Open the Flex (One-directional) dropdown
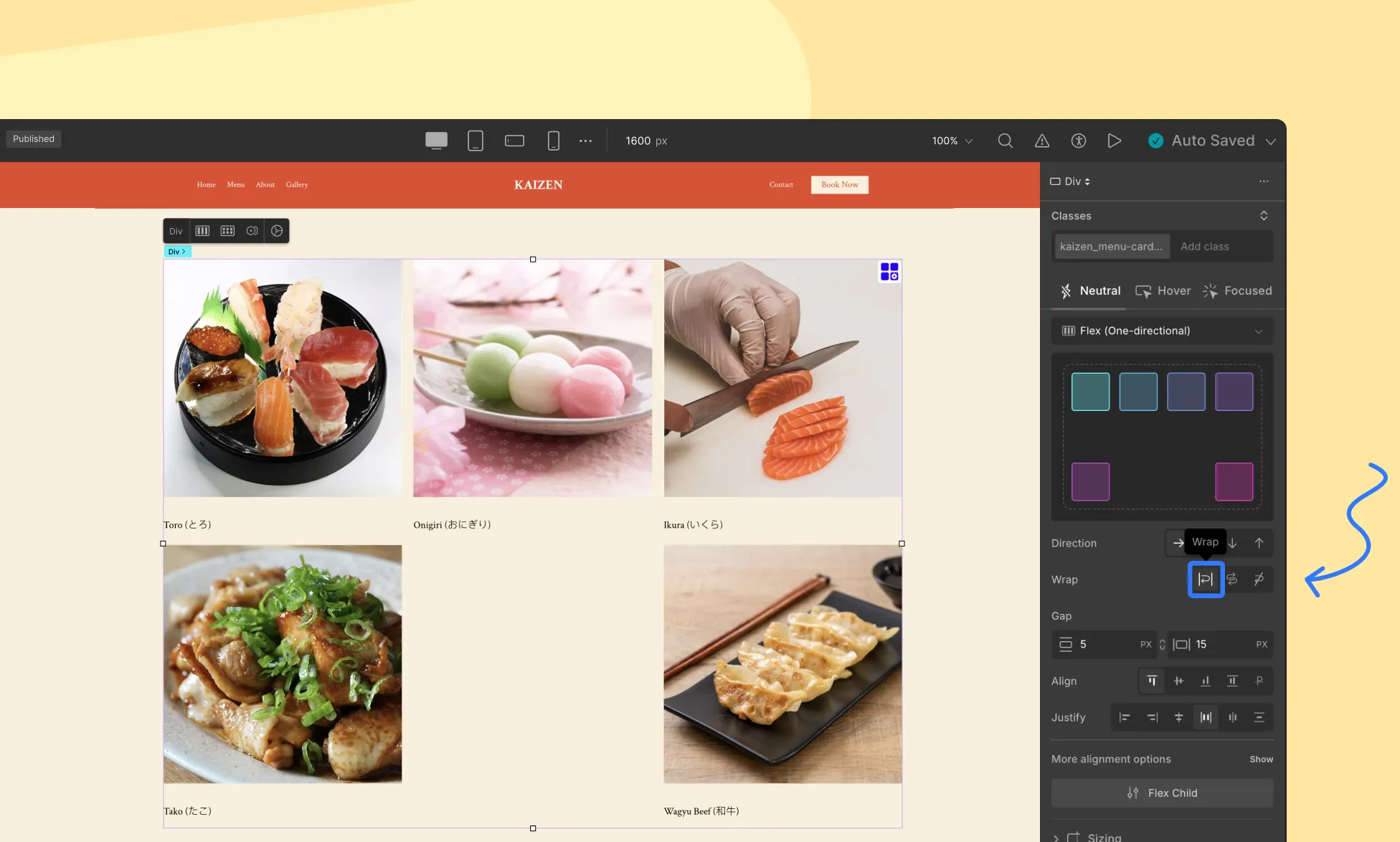The height and width of the screenshot is (842, 1400). pos(1162,331)
